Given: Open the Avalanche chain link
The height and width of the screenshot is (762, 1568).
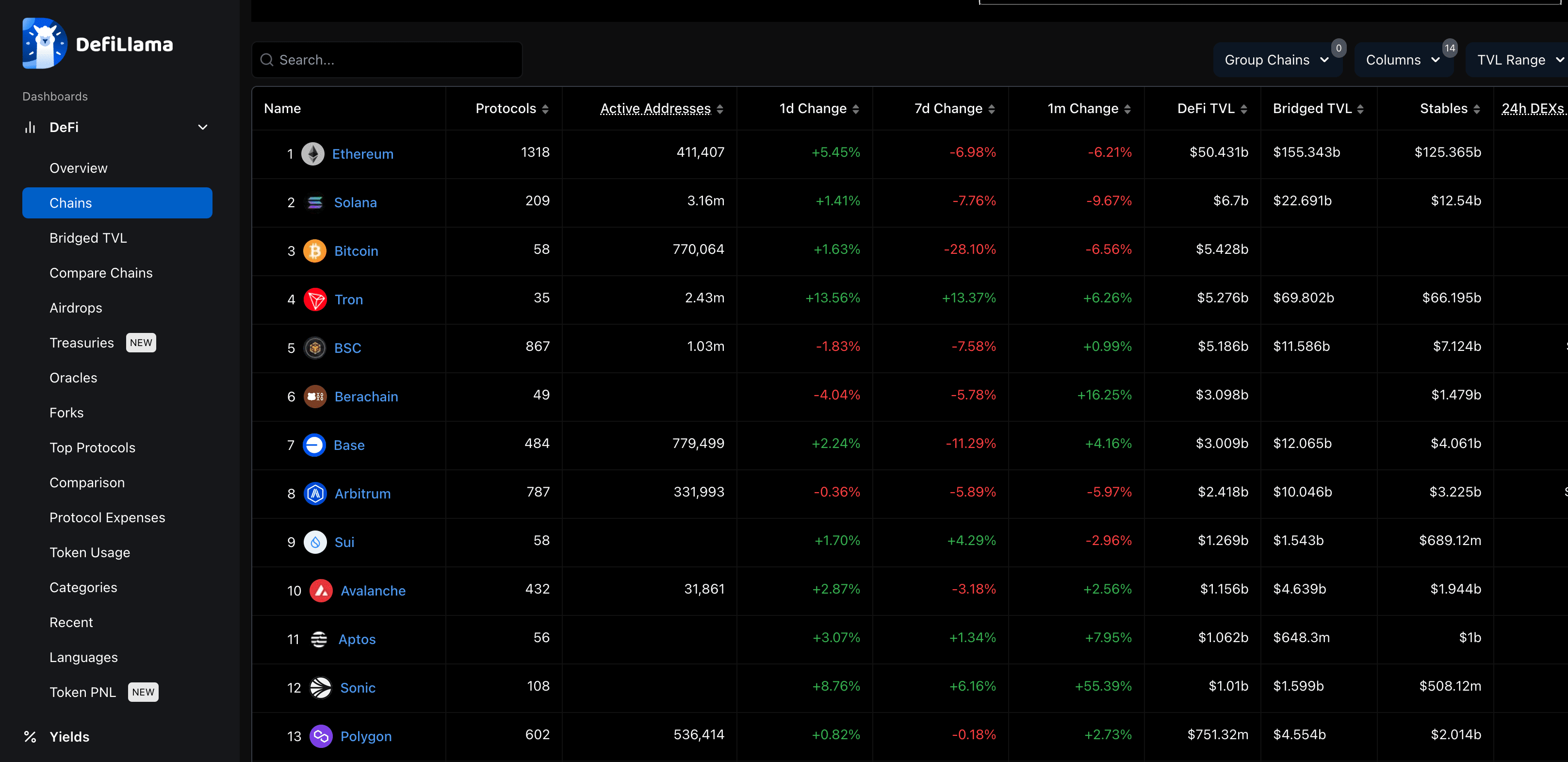Looking at the screenshot, I should coord(373,591).
